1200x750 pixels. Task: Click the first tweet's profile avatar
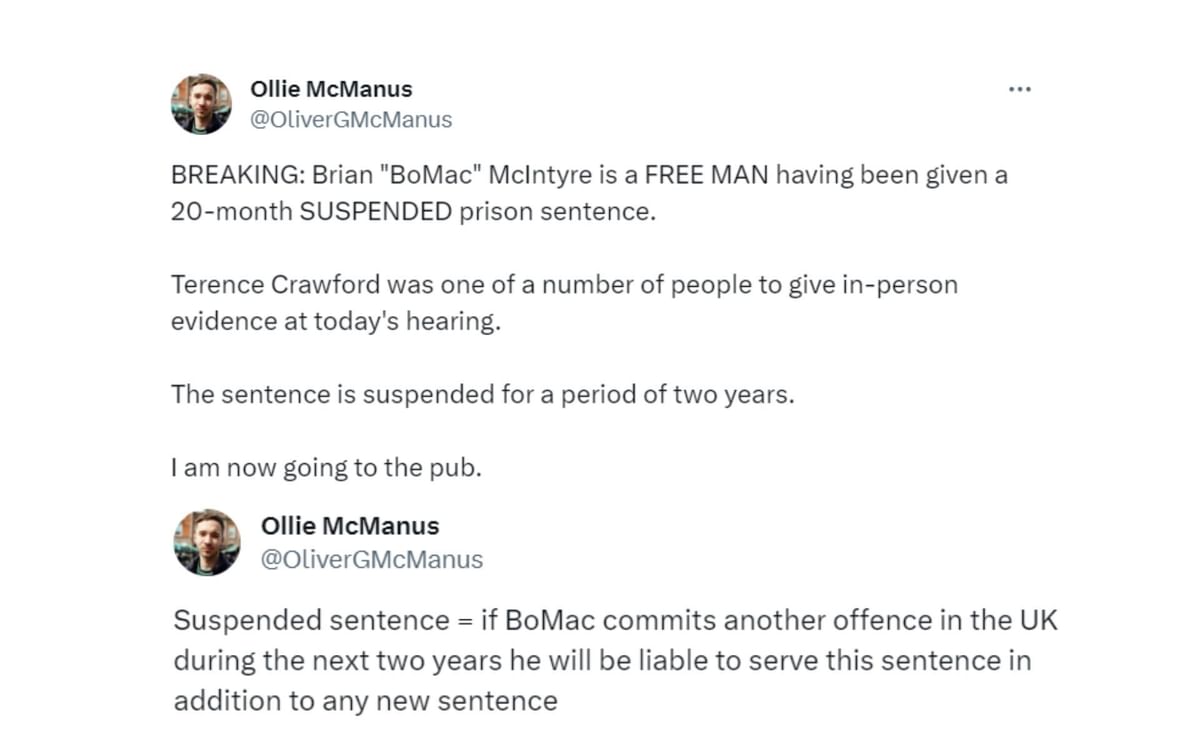tap(201, 104)
